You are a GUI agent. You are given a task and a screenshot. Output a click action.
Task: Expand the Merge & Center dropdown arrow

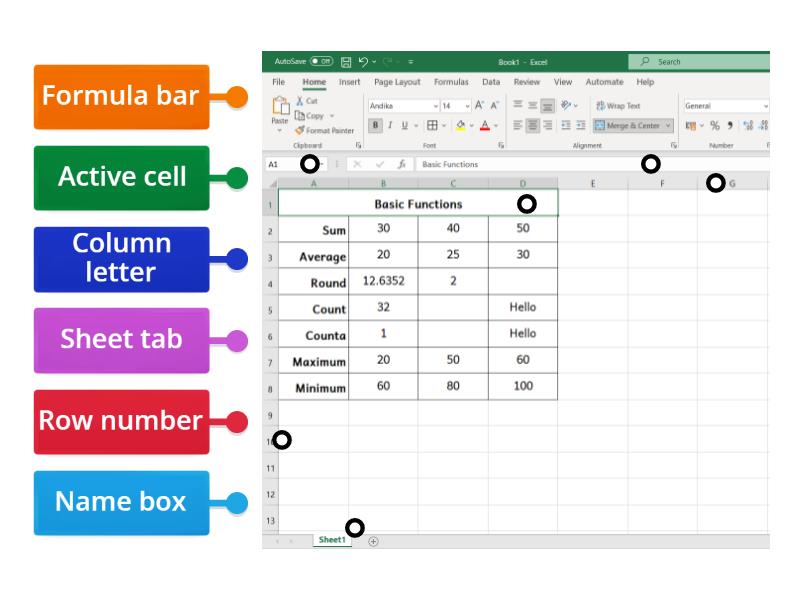(x=668, y=126)
